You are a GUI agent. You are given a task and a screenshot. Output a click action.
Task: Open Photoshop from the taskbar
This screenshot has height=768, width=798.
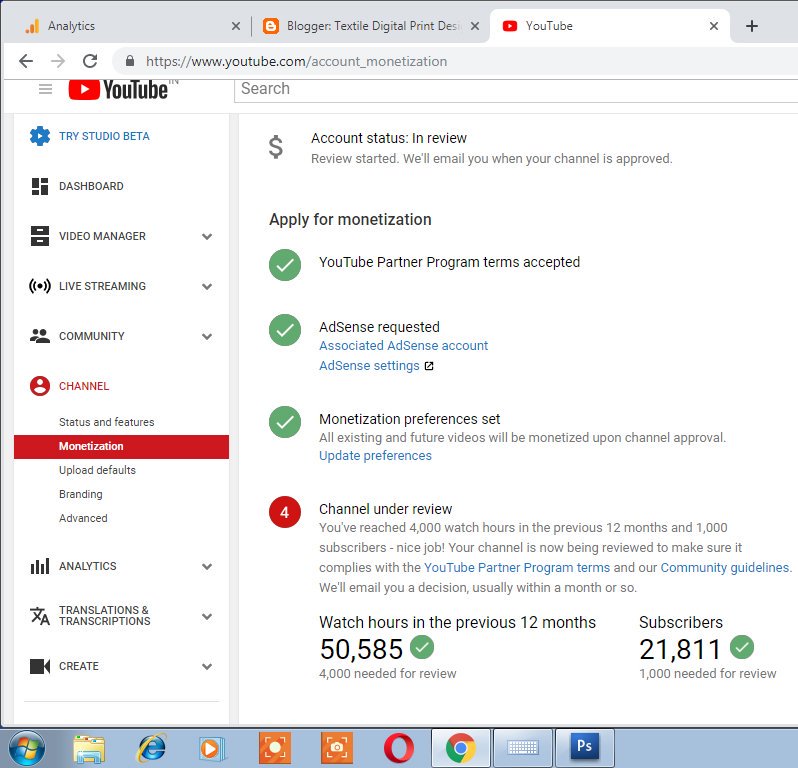[x=584, y=747]
